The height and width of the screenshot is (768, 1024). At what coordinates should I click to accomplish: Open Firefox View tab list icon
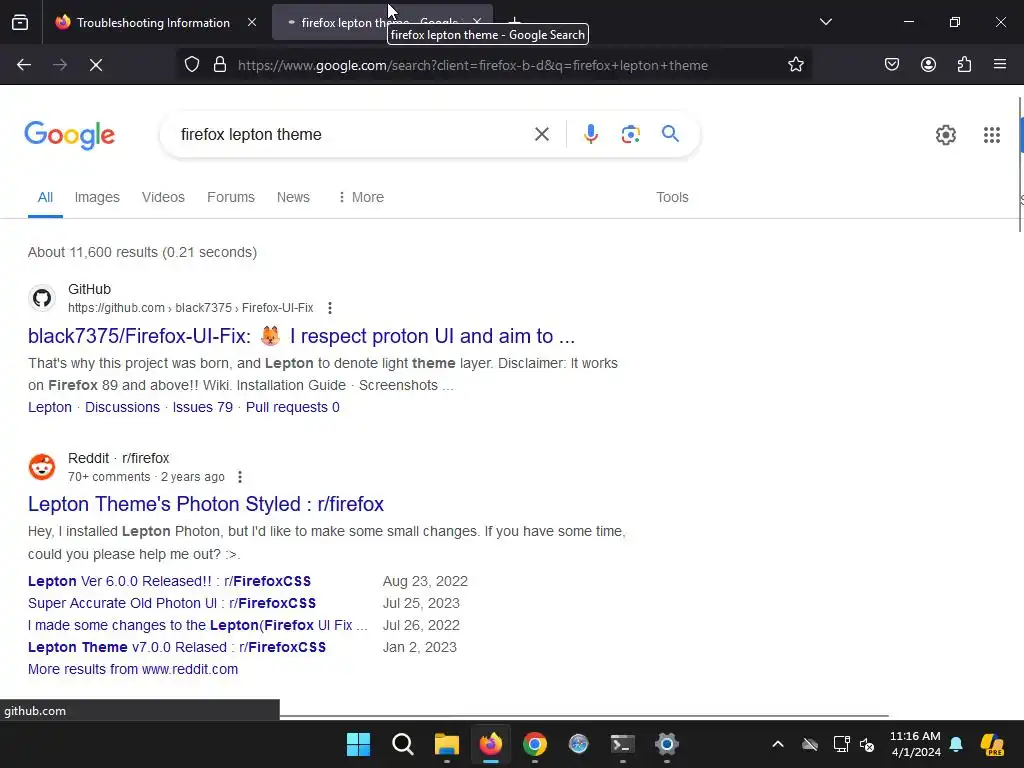point(20,22)
